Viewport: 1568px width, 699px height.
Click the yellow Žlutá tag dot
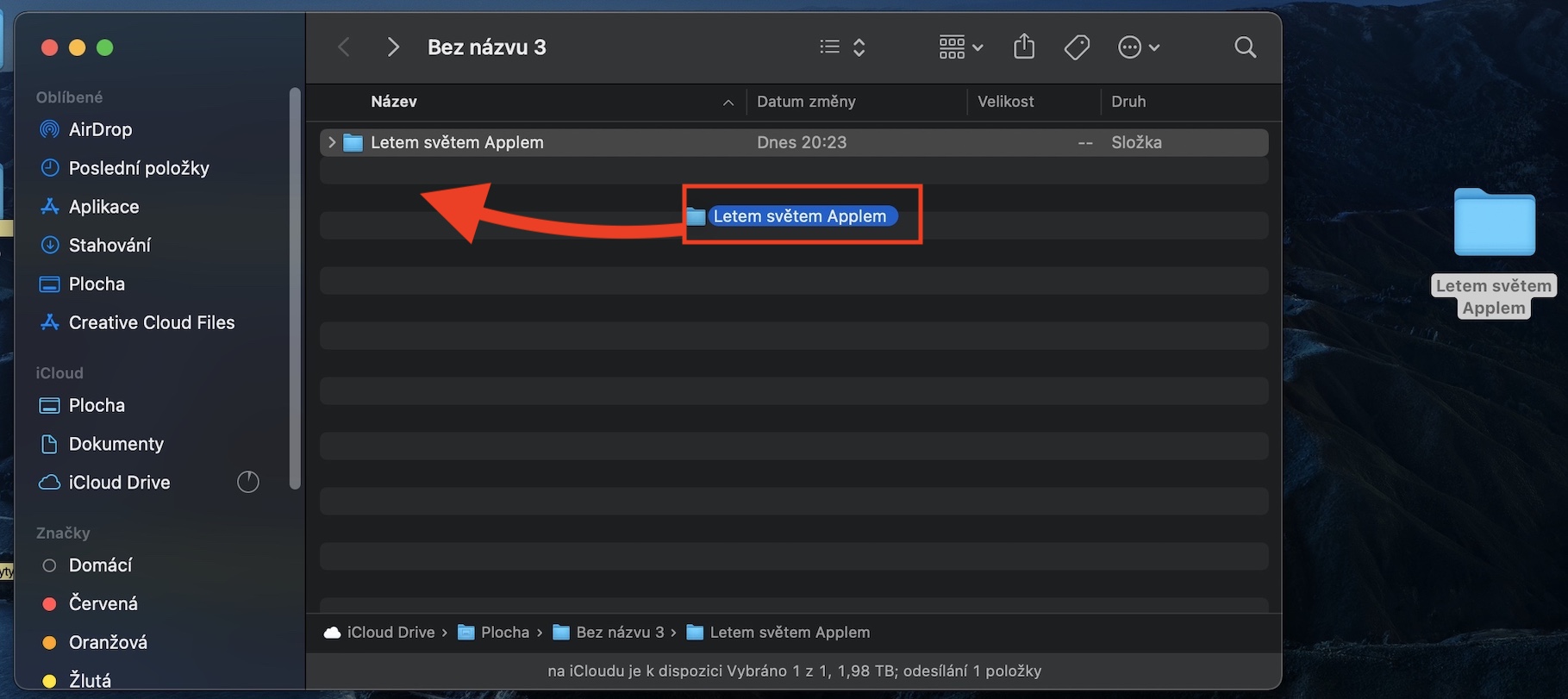pyautogui.click(x=50, y=681)
